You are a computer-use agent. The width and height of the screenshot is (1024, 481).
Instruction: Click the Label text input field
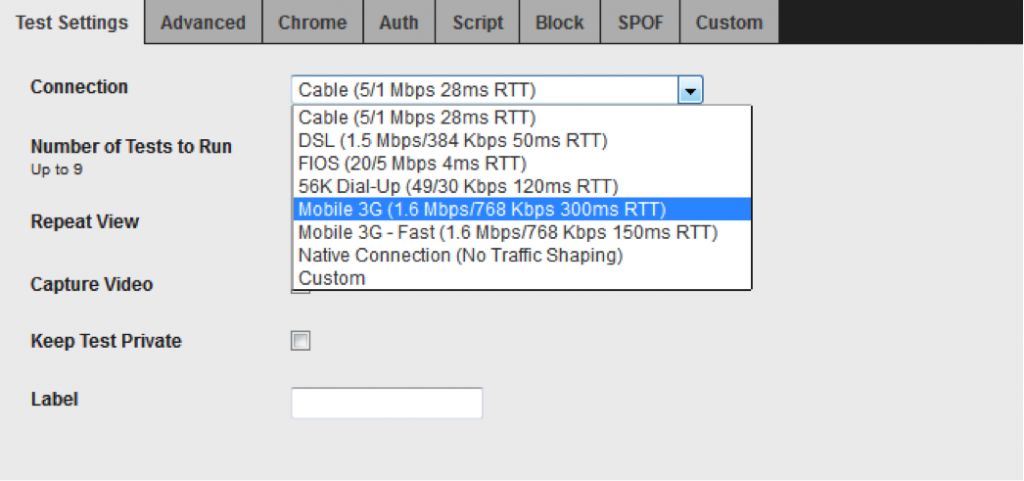(387, 402)
